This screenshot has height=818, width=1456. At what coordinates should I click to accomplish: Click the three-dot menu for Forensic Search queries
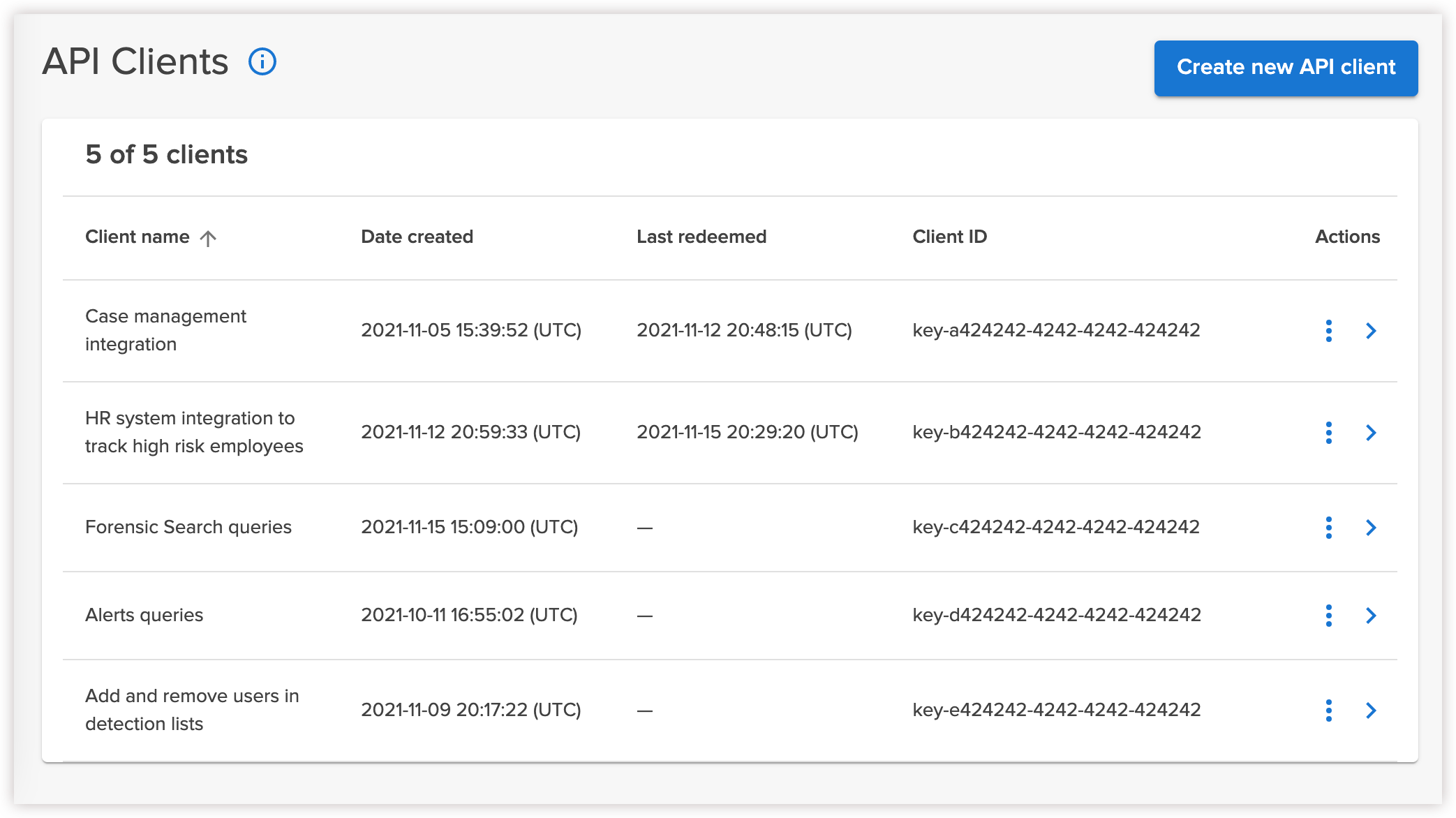coord(1328,528)
